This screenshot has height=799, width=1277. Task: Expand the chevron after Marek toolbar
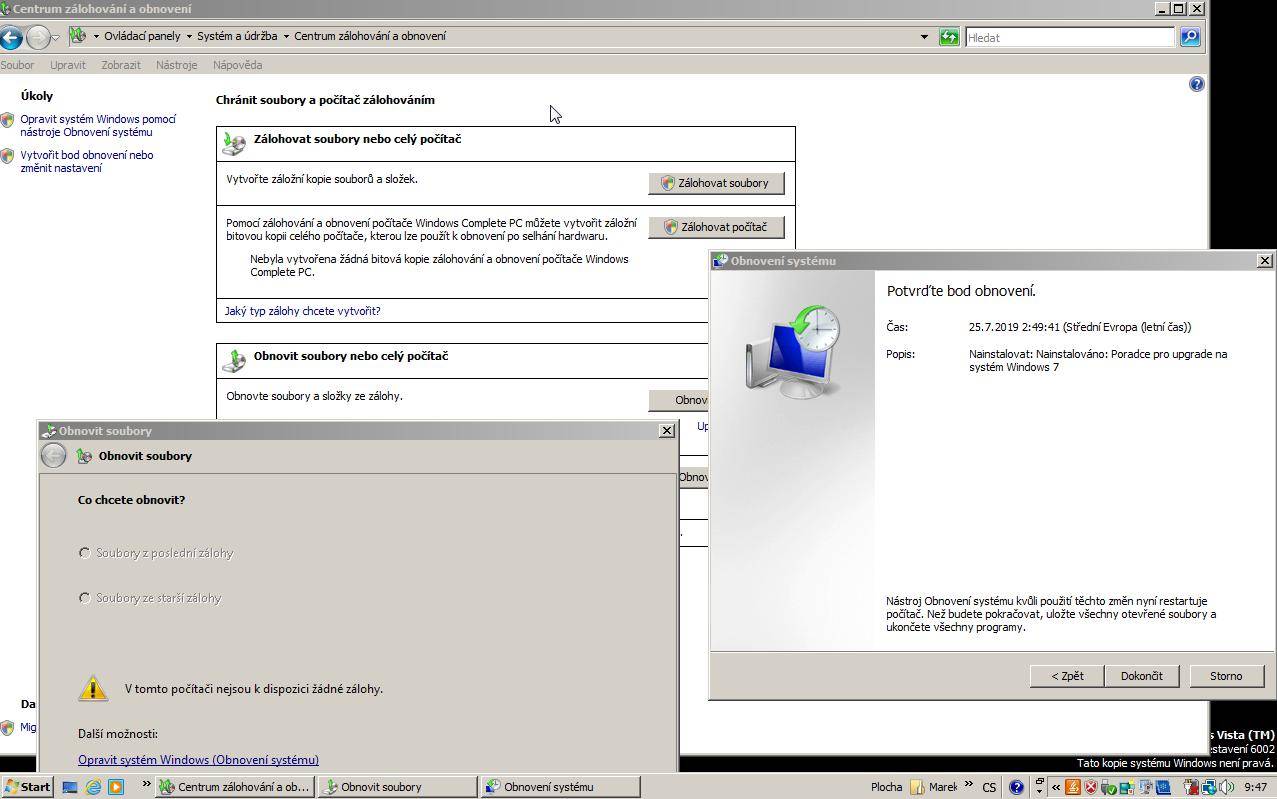click(969, 784)
